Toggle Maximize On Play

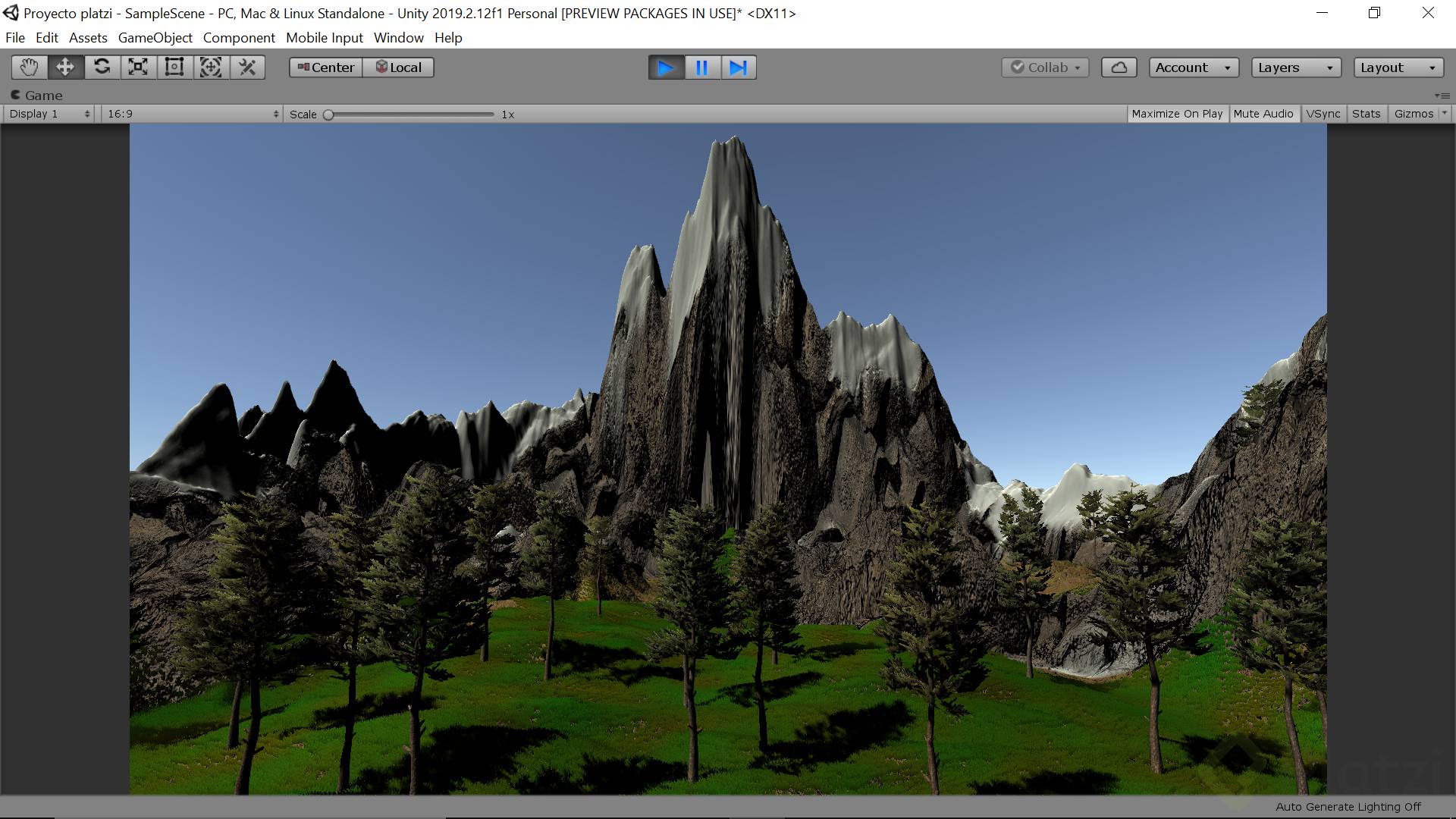pyautogui.click(x=1177, y=114)
